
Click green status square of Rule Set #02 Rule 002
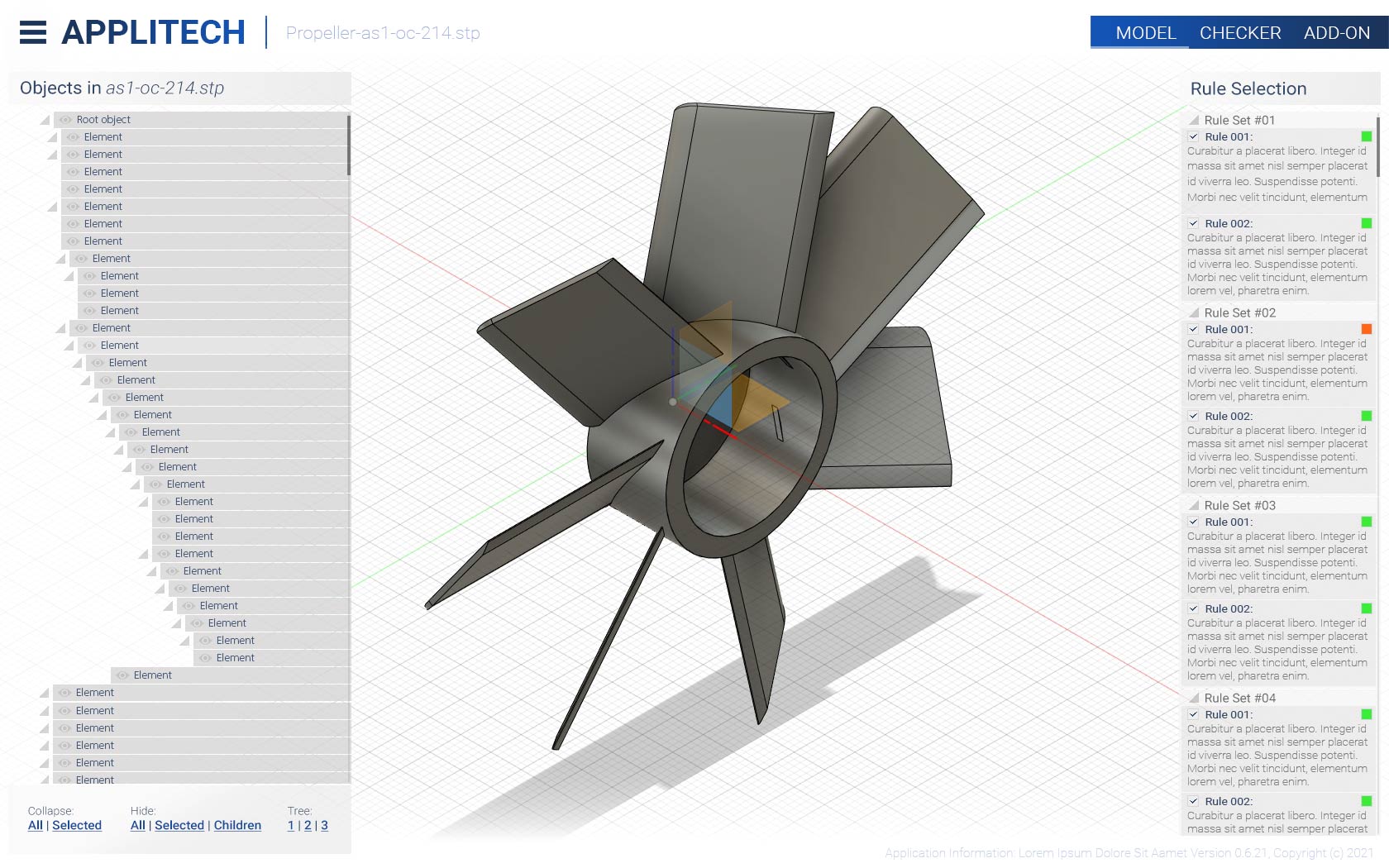coord(1367,416)
